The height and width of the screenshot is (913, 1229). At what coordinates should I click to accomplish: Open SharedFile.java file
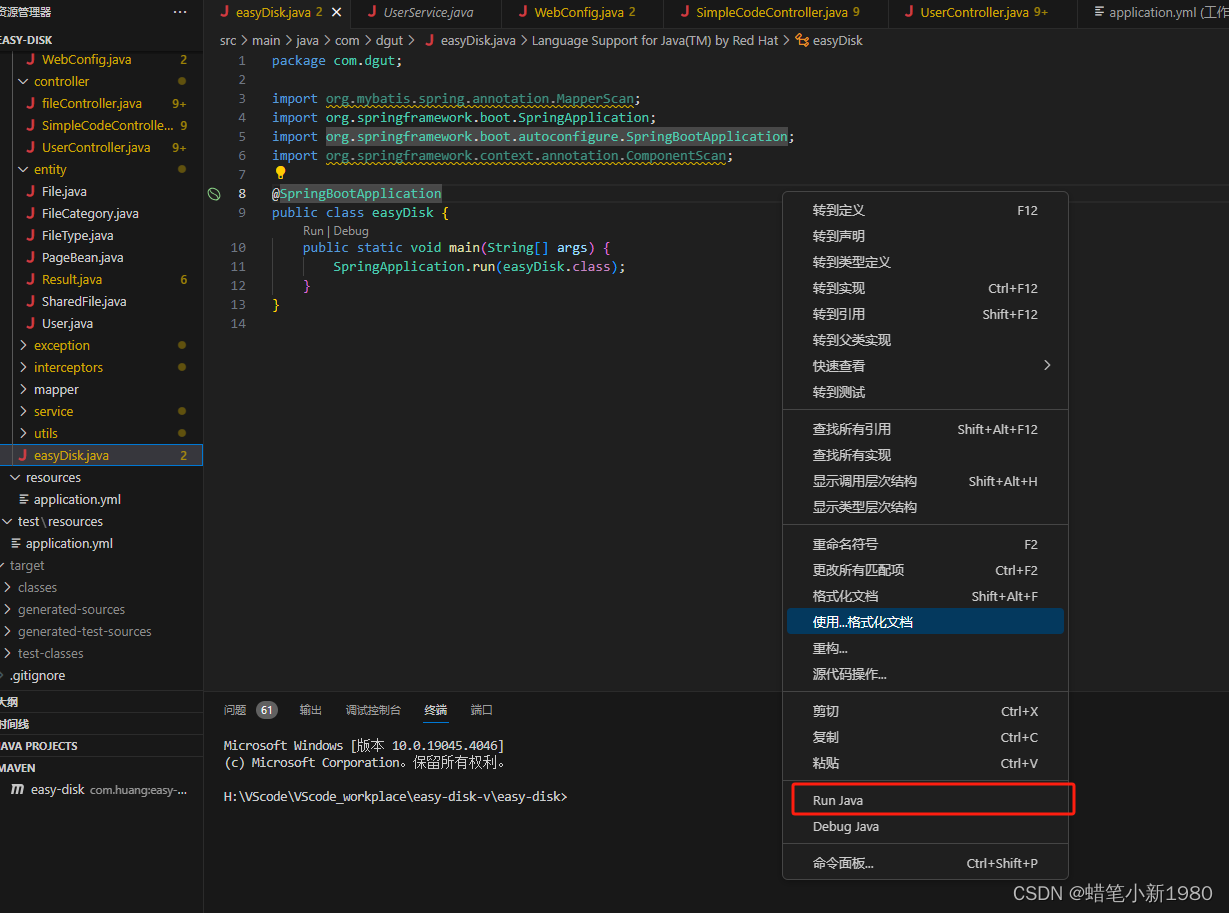(84, 302)
